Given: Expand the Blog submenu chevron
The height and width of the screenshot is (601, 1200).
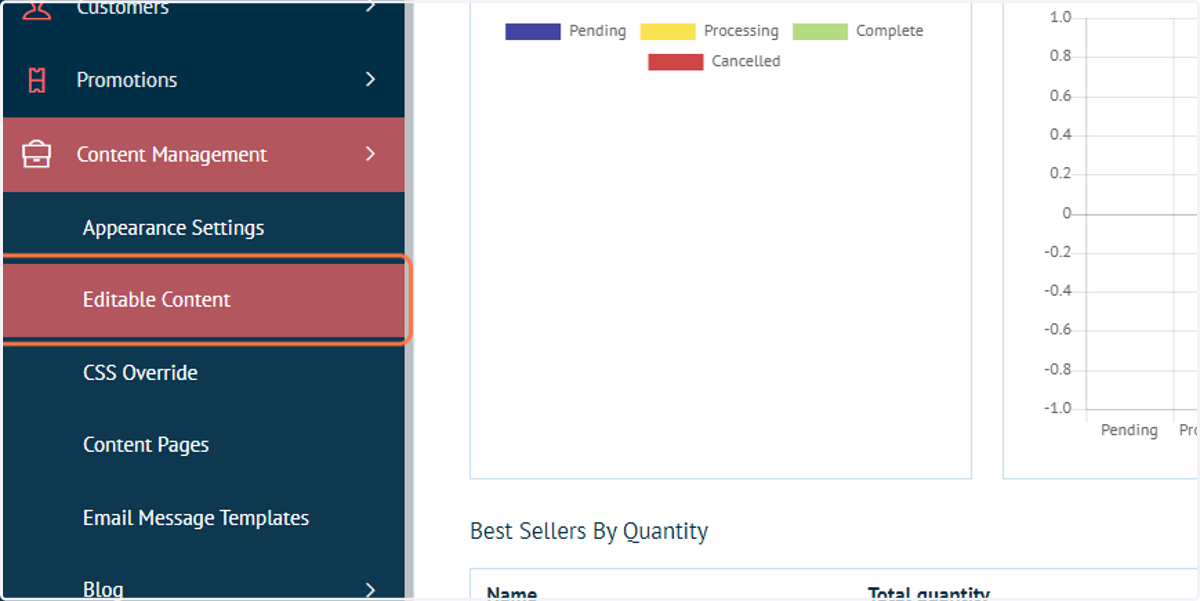Looking at the screenshot, I should coord(370,589).
